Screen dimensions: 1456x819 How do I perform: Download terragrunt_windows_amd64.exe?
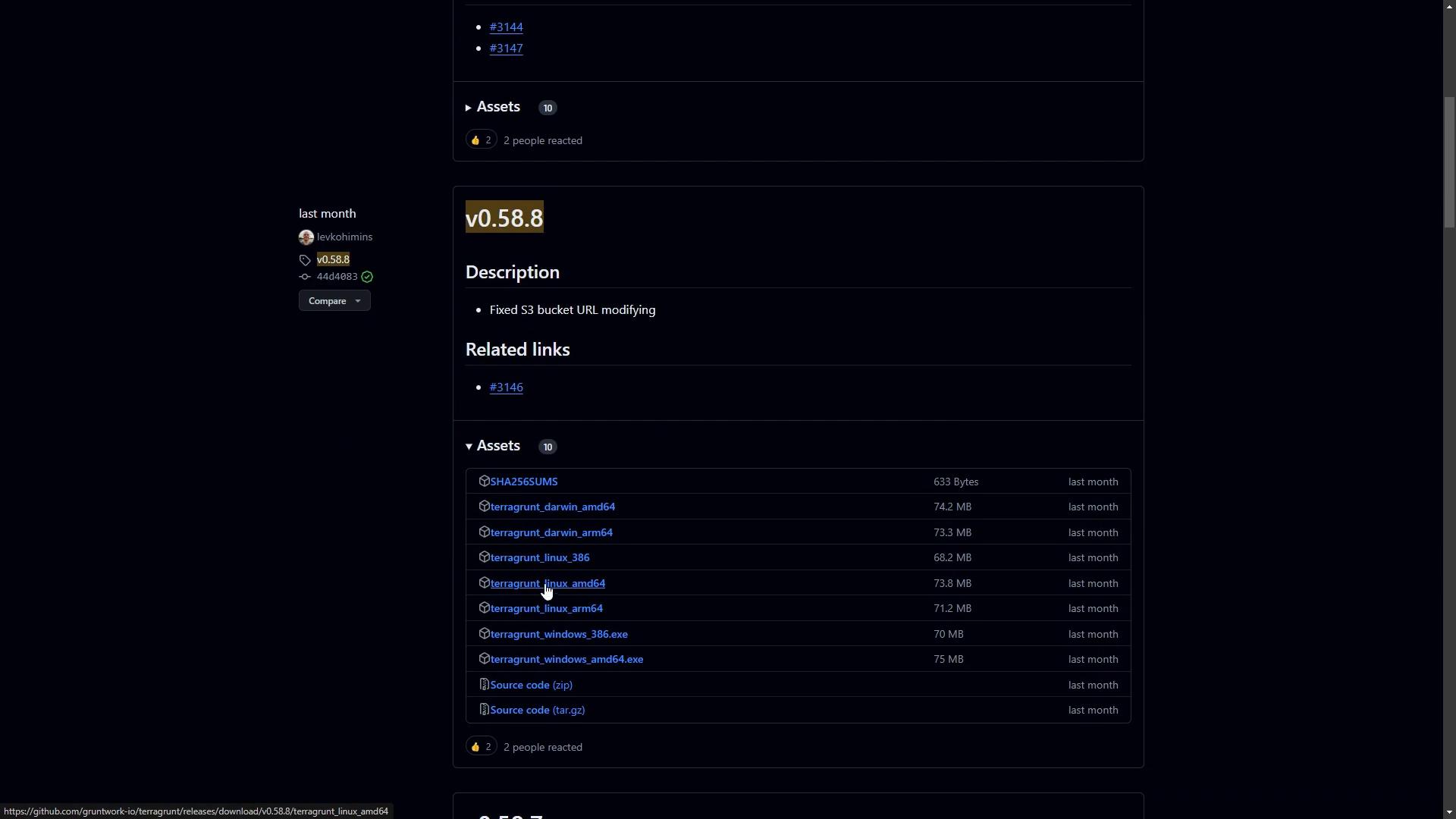tap(566, 659)
